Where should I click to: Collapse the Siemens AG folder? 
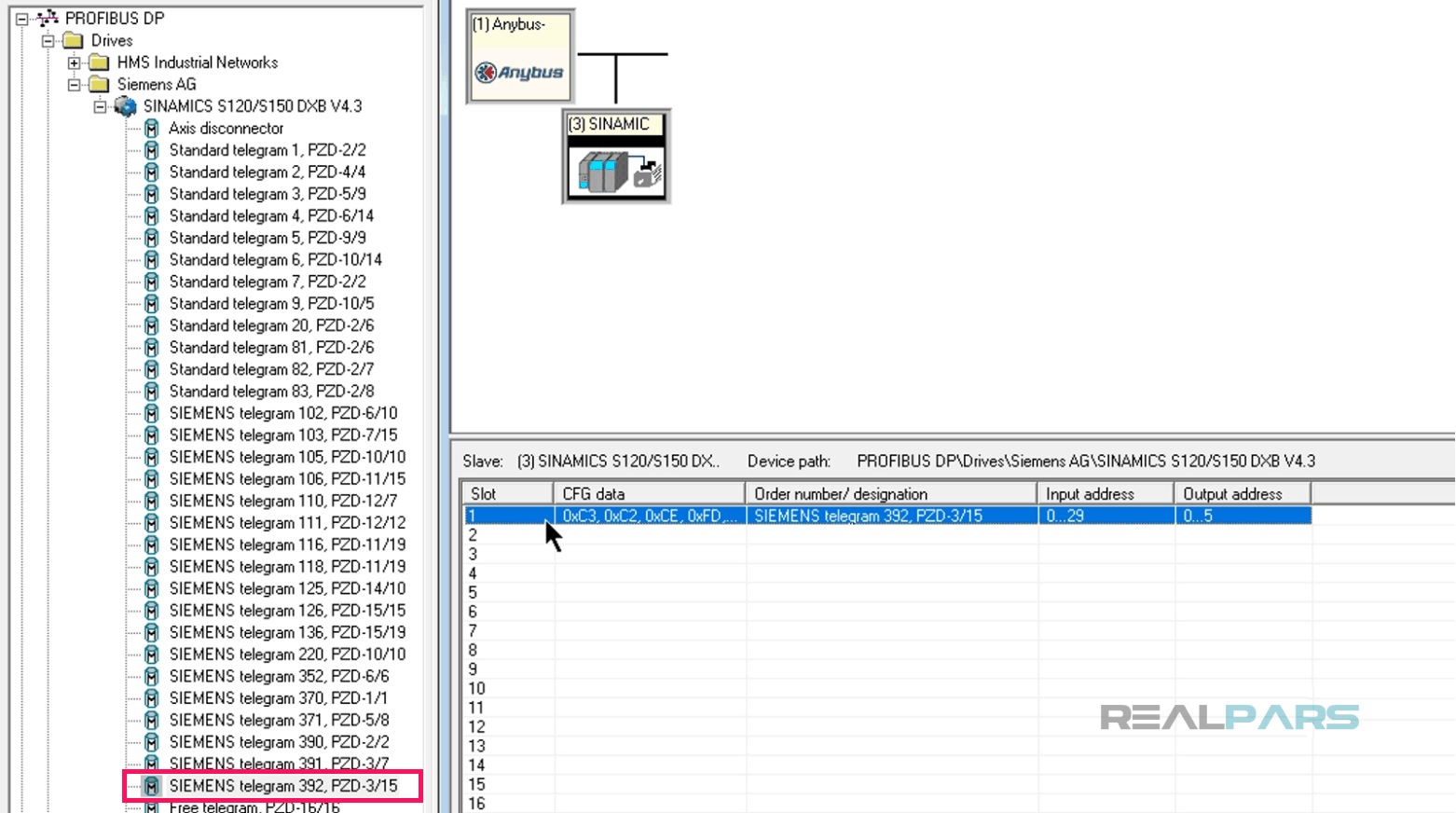75,85
